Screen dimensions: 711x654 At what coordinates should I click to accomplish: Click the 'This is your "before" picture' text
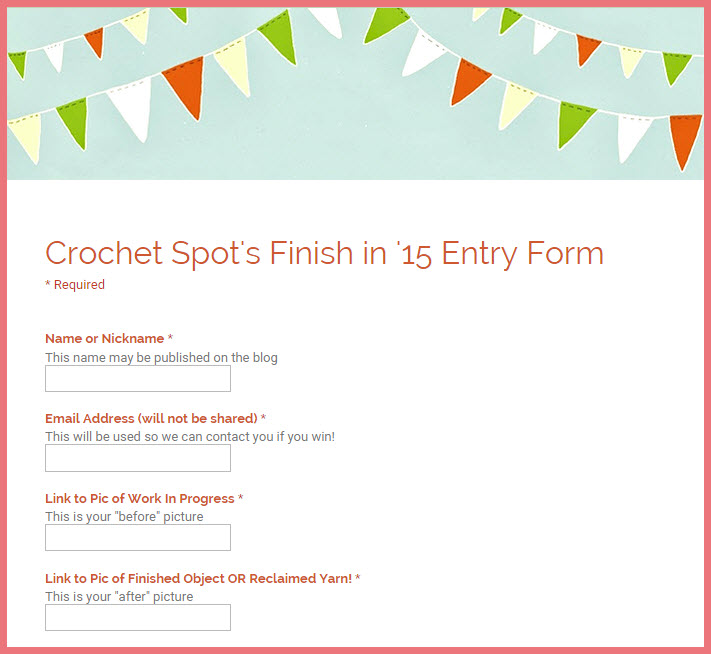tap(124, 517)
